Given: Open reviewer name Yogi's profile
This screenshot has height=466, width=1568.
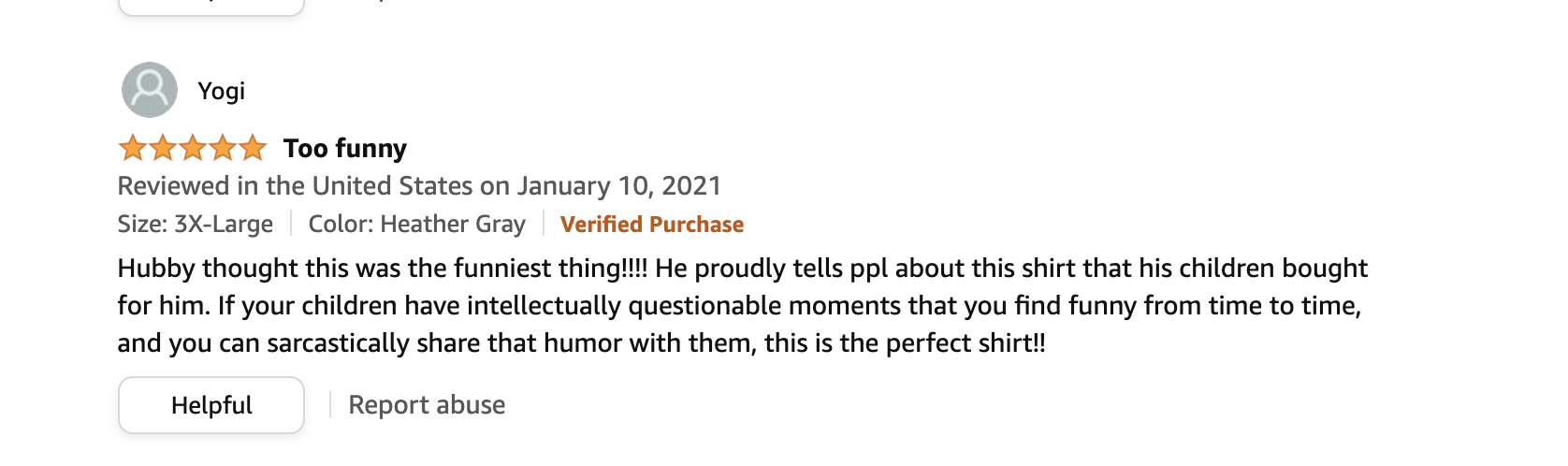Looking at the screenshot, I should tap(221, 91).
